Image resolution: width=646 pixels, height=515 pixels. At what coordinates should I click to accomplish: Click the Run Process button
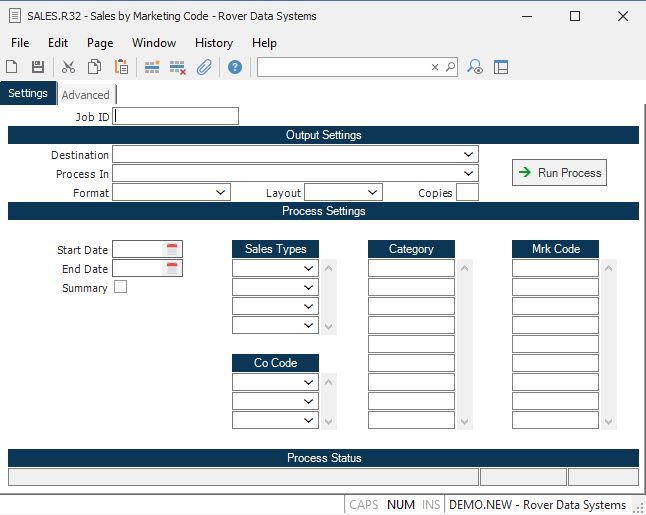(559, 173)
